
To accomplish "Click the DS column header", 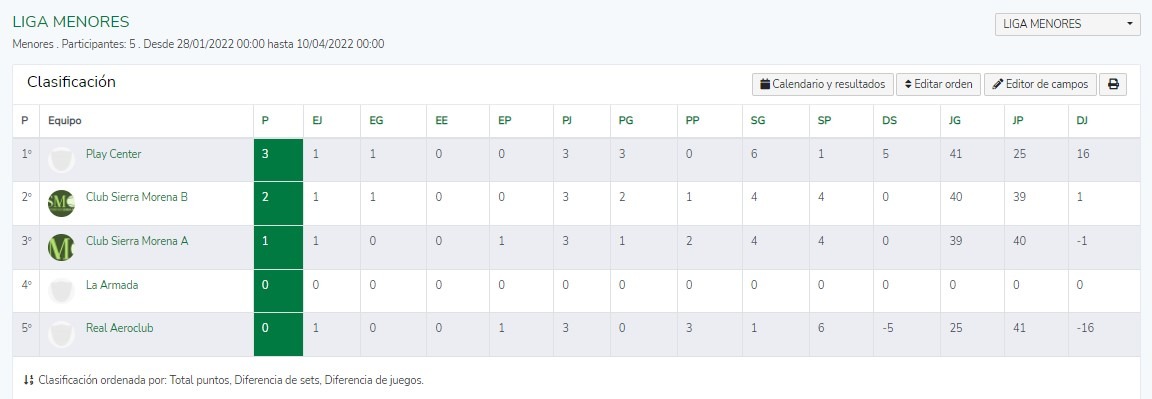I will [889, 121].
